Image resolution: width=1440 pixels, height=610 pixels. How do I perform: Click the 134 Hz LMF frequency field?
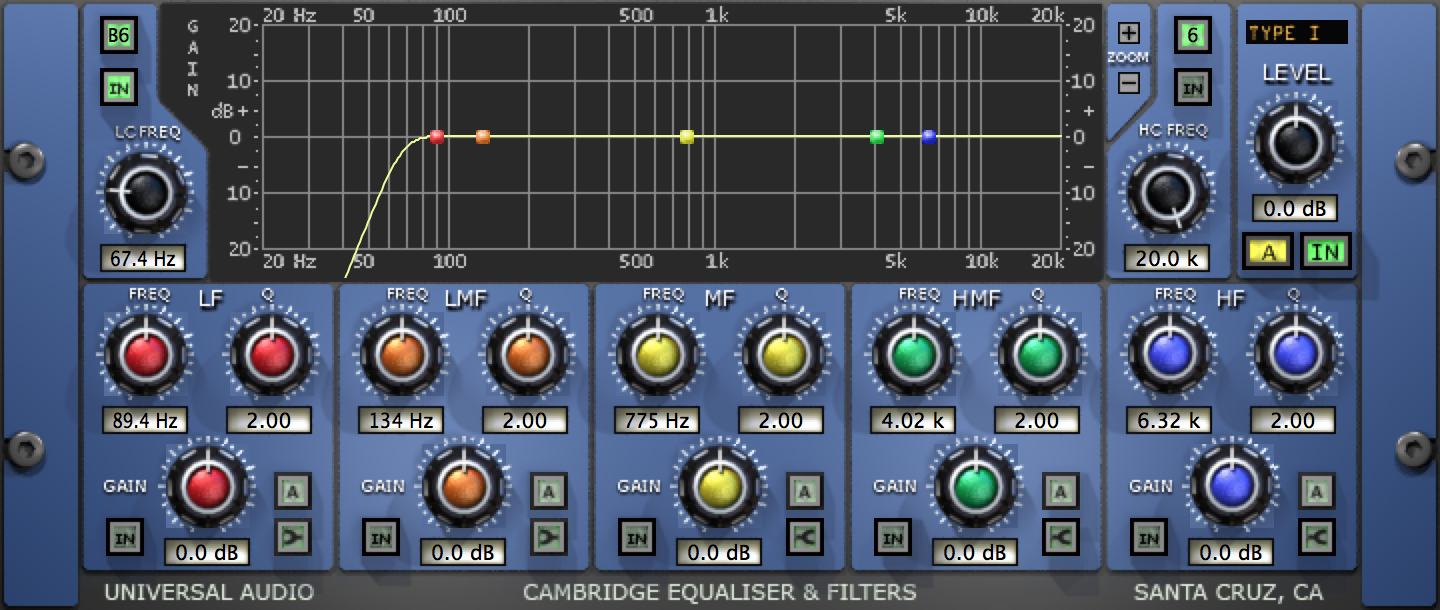coord(400,421)
